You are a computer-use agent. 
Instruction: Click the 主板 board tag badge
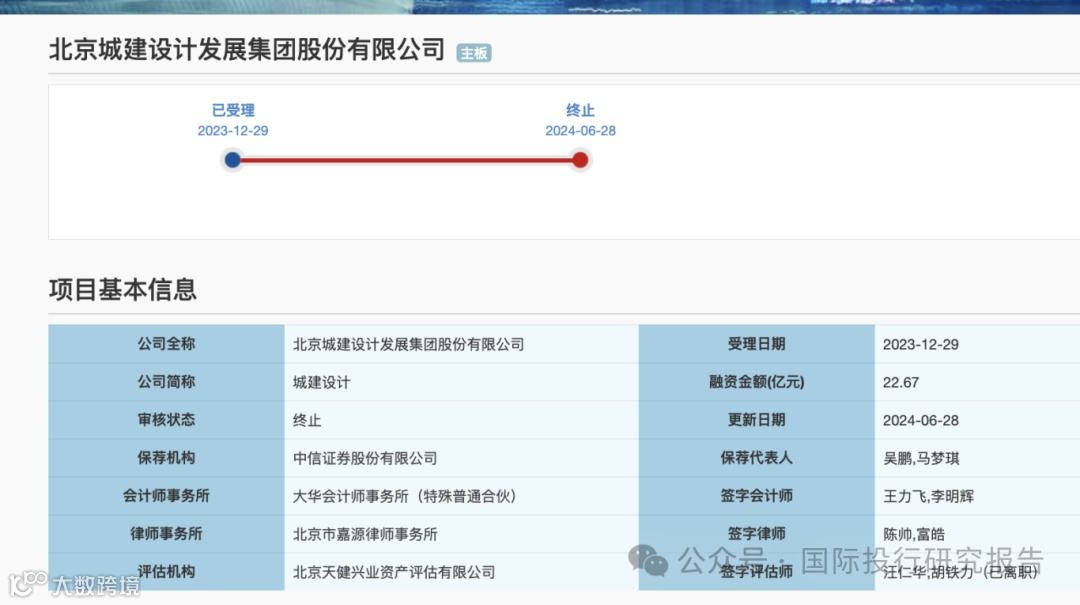click(x=474, y=53)
